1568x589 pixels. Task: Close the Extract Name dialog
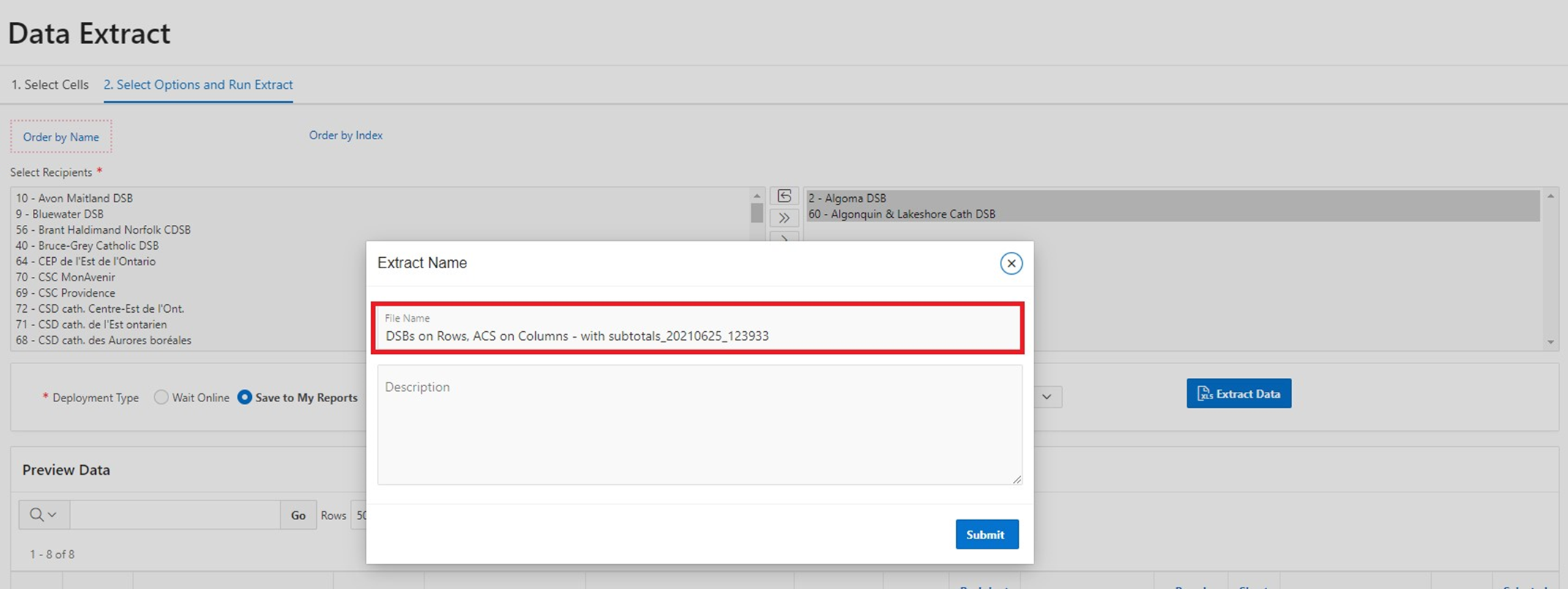click(x=1011, y=263)
